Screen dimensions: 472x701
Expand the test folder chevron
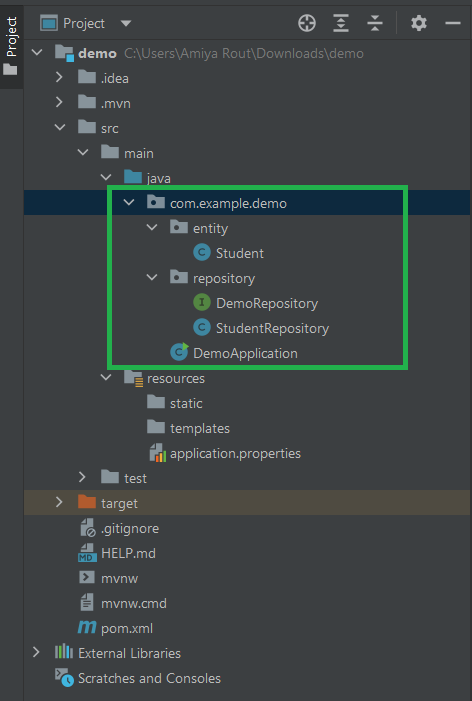point(82,477)
